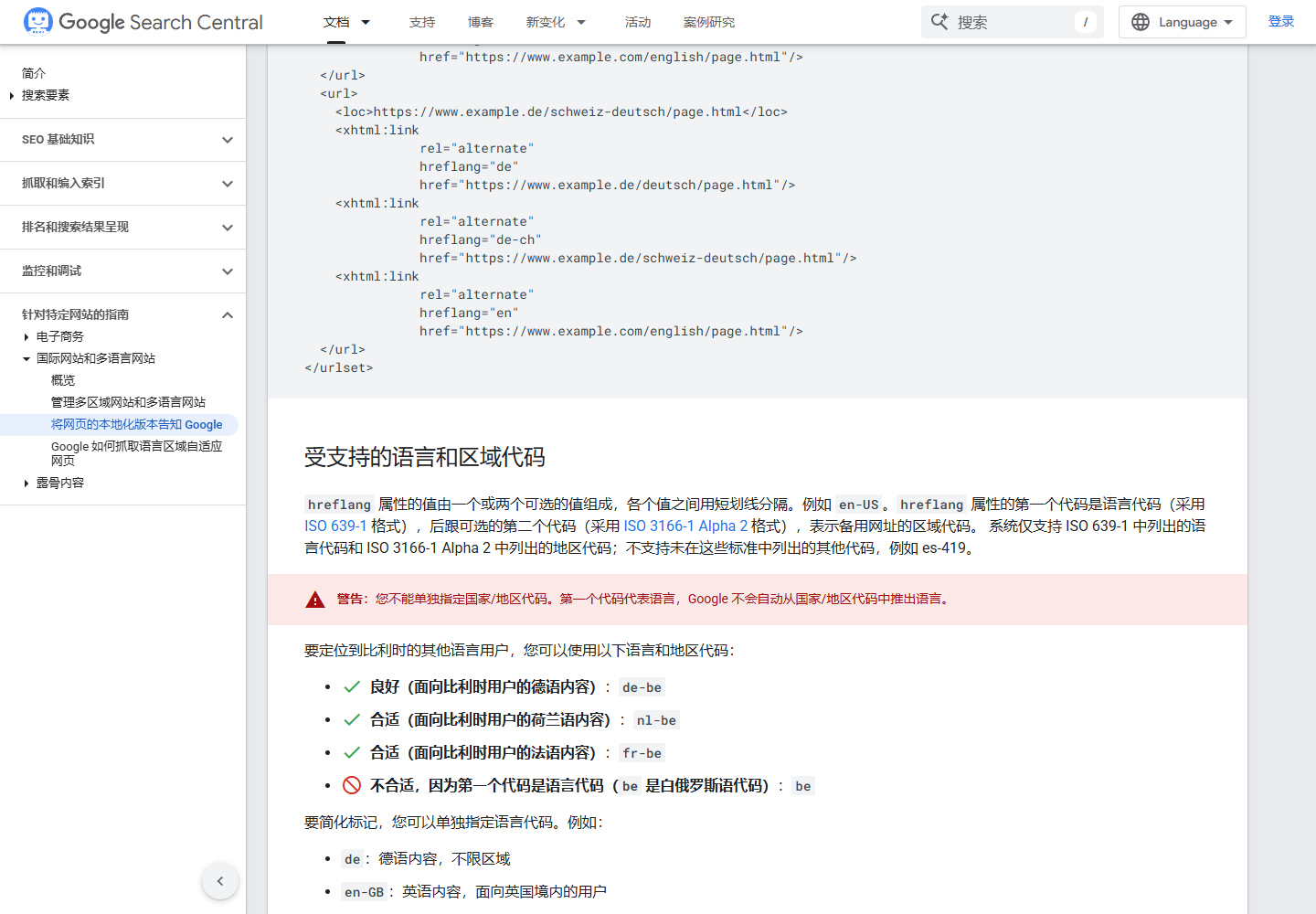Expand the 搜索要素 tree item
This screenshot has height=914, width=1316.
point(11,95)
